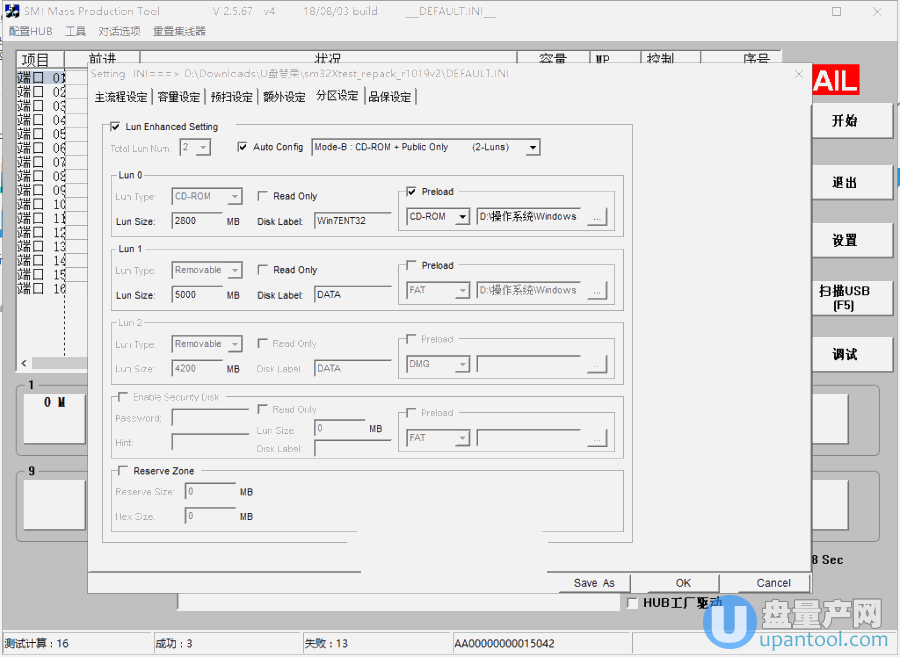900x657 pixels.
Task: Click the Lun 1 preload browse button
Action: pyautogui.click(x=597, y=291)
